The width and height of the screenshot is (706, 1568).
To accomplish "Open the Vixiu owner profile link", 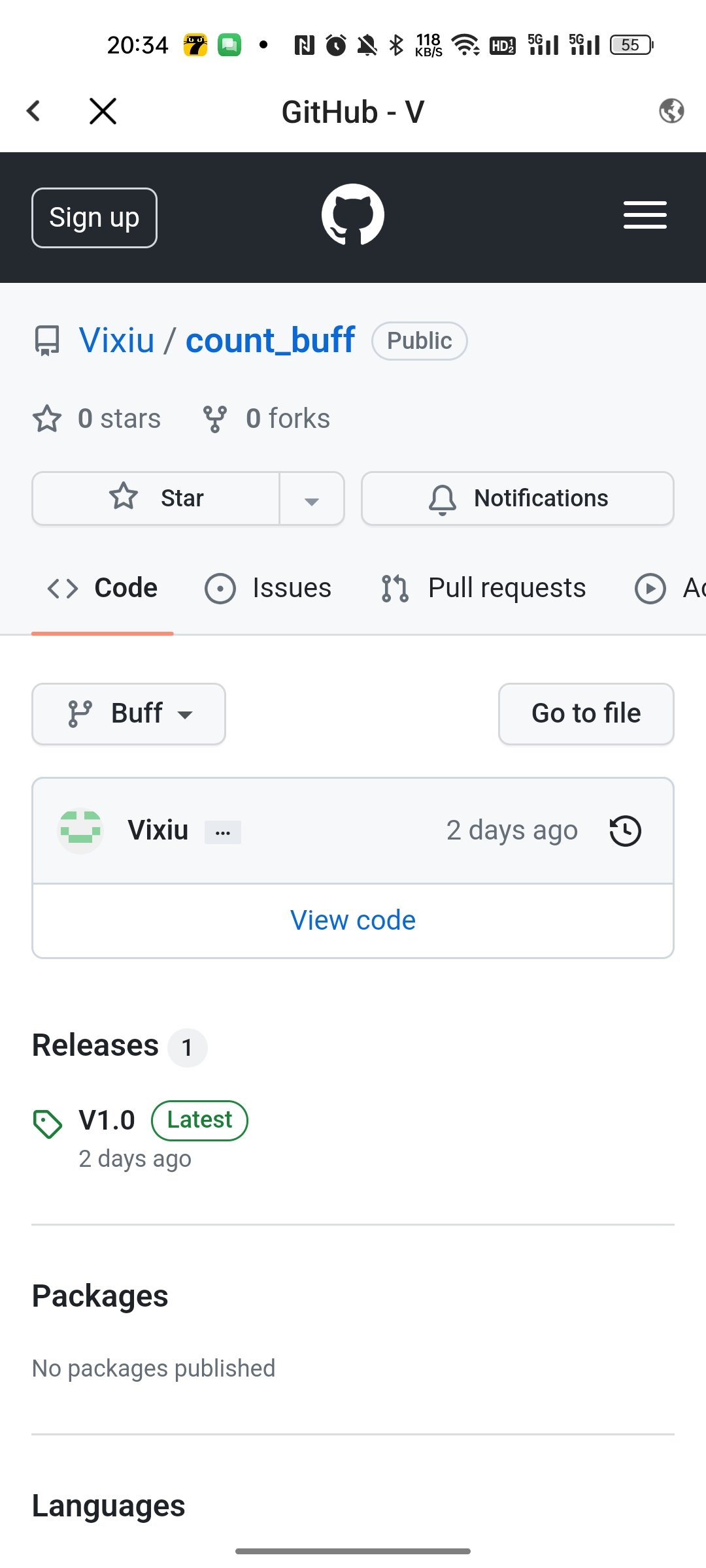I will click(117, 340).
